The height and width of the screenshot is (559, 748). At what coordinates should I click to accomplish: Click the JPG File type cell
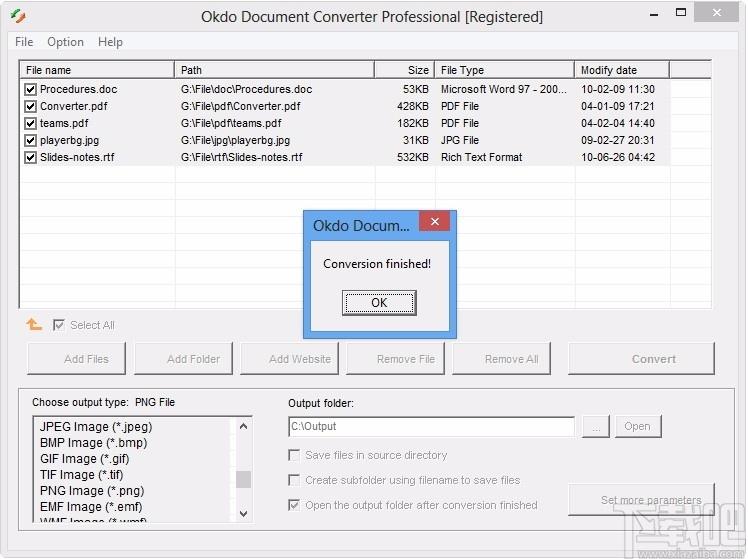pyautogui.click(x=460, y=140)
